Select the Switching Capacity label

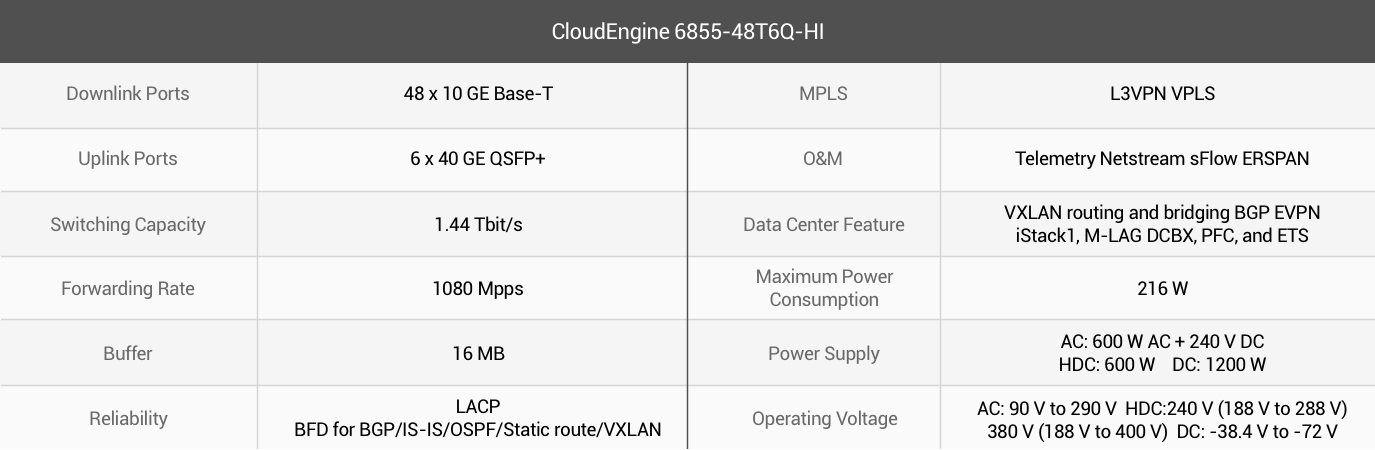(128, 224)
